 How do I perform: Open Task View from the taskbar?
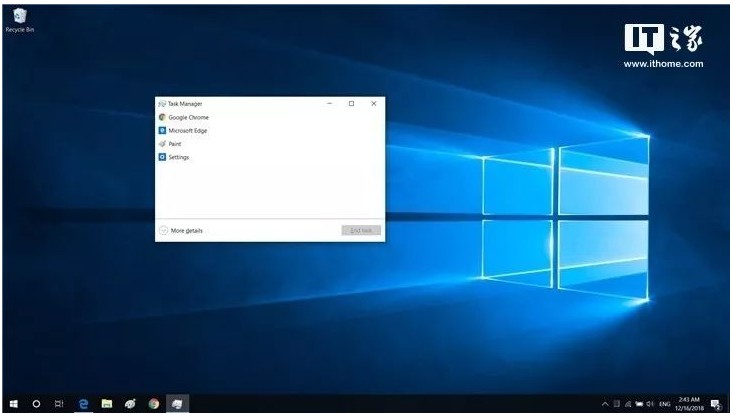pyautogui.click(x=59, y=404)
